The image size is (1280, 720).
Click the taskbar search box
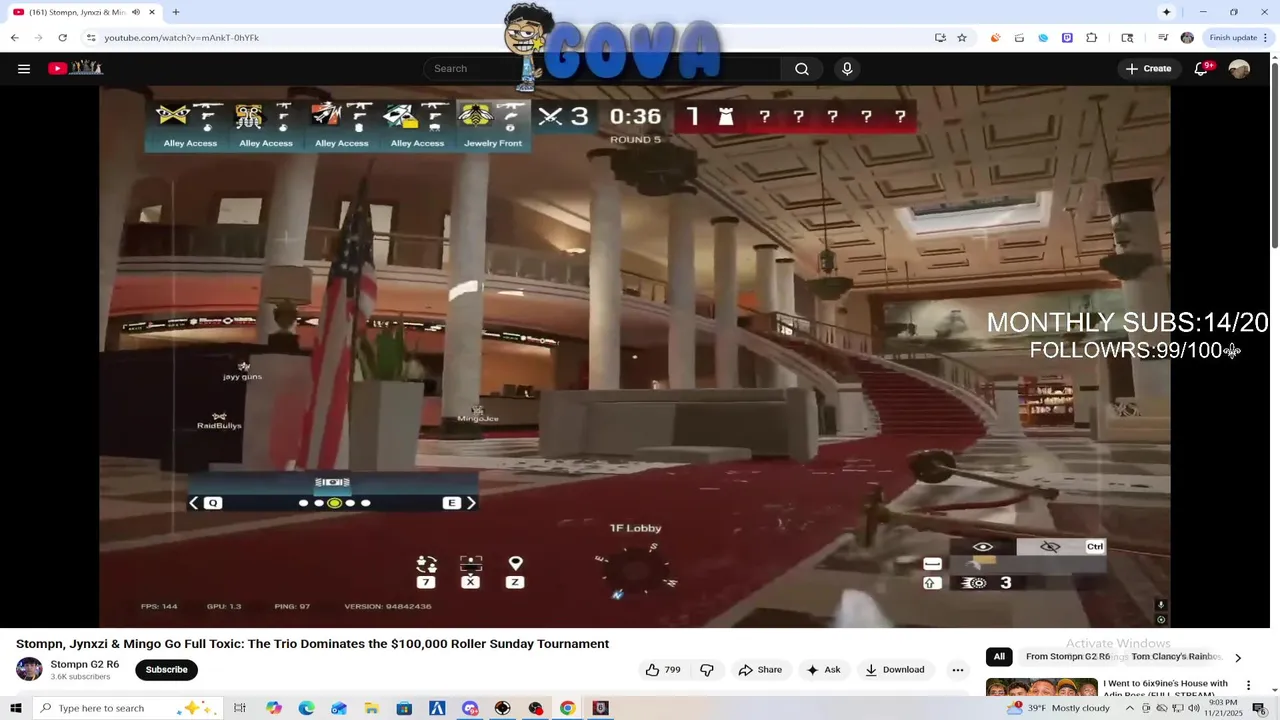click(128, 708)
